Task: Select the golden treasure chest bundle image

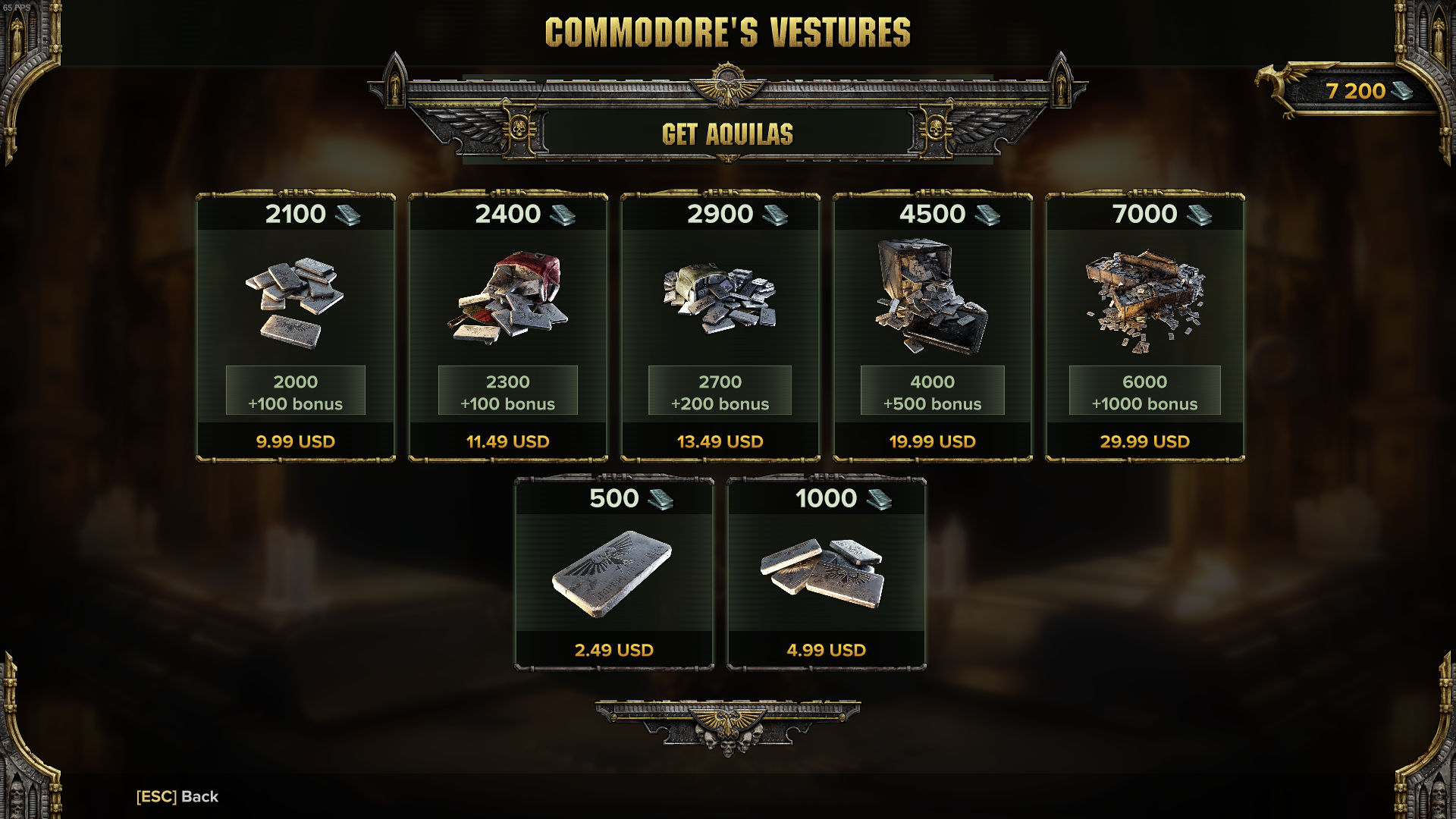Action: pyautogui.click(x=1144, y=301)
